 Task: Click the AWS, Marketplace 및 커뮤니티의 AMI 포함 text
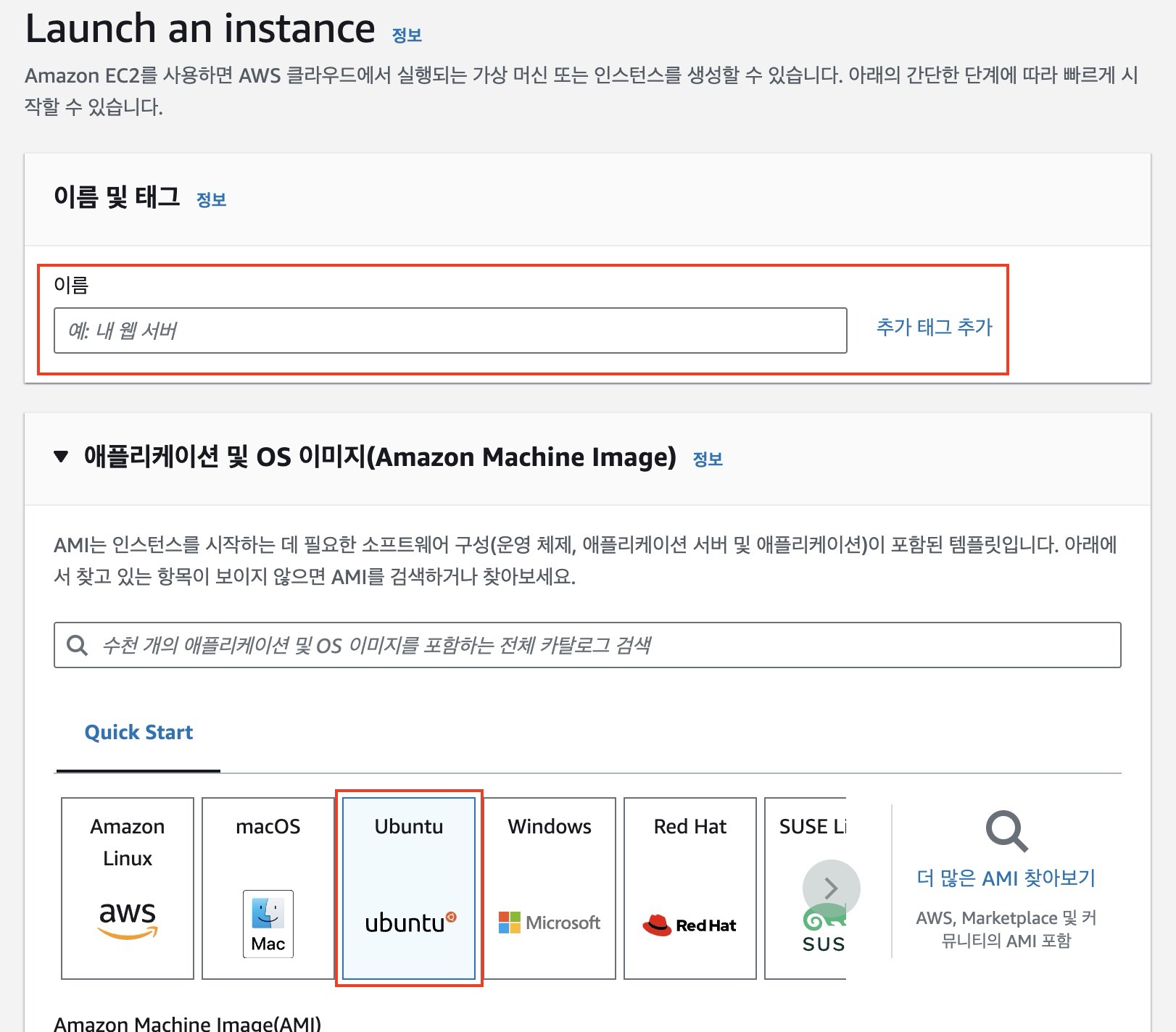pyautogui.click(x=1006, y=929)
